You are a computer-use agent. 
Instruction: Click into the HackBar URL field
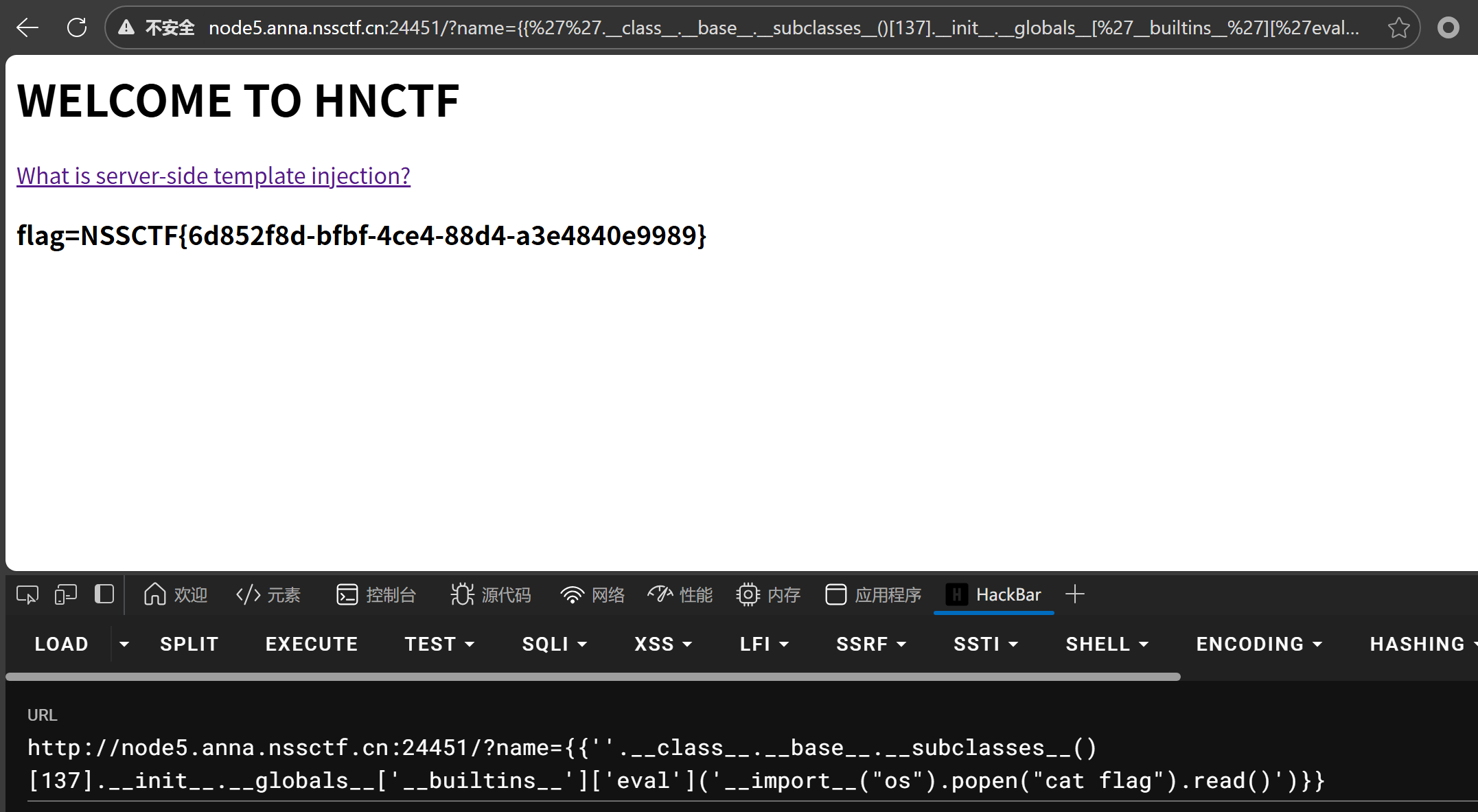676,764
